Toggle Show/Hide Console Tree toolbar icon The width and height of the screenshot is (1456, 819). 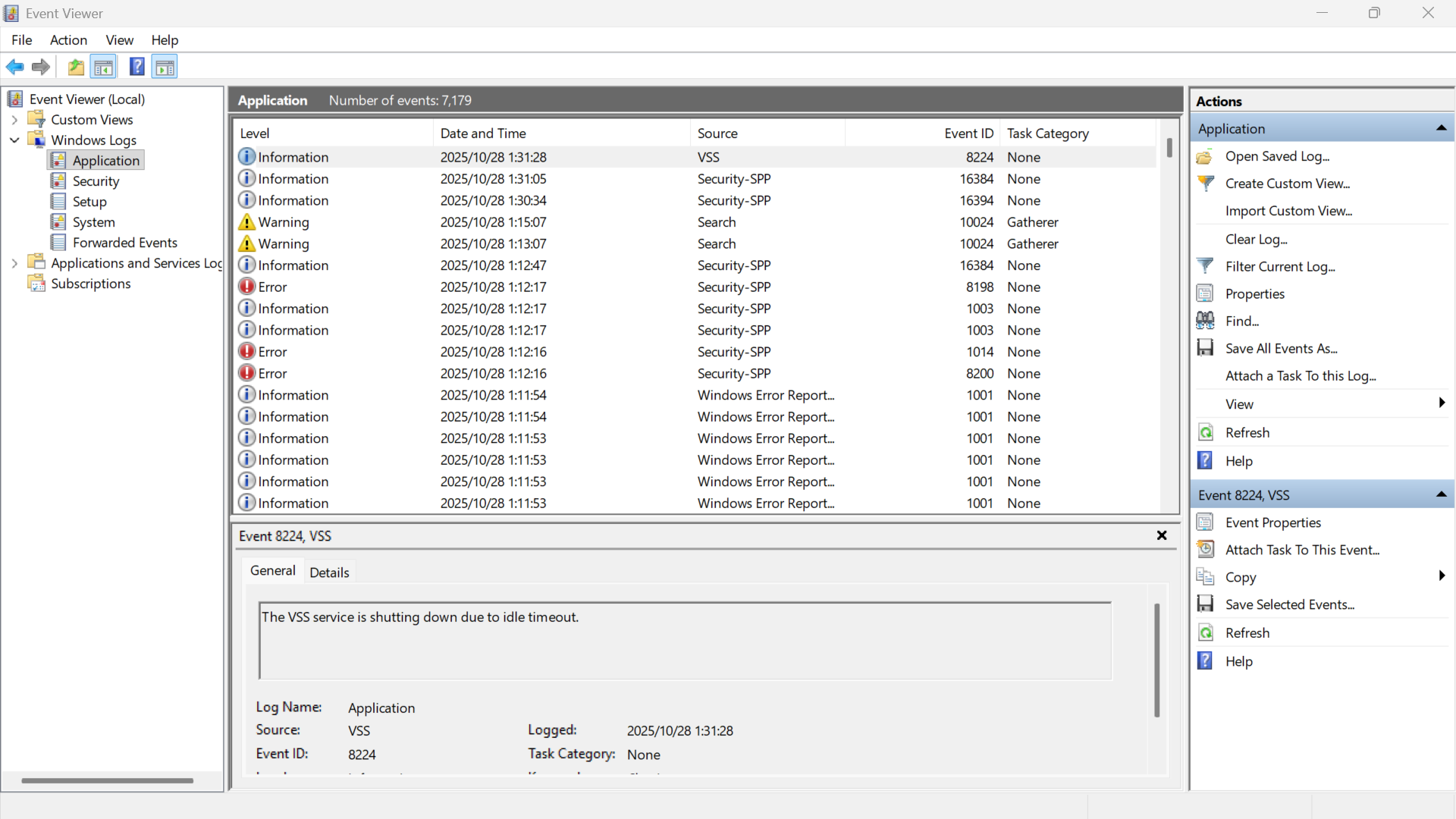click(x=103, y=67)
